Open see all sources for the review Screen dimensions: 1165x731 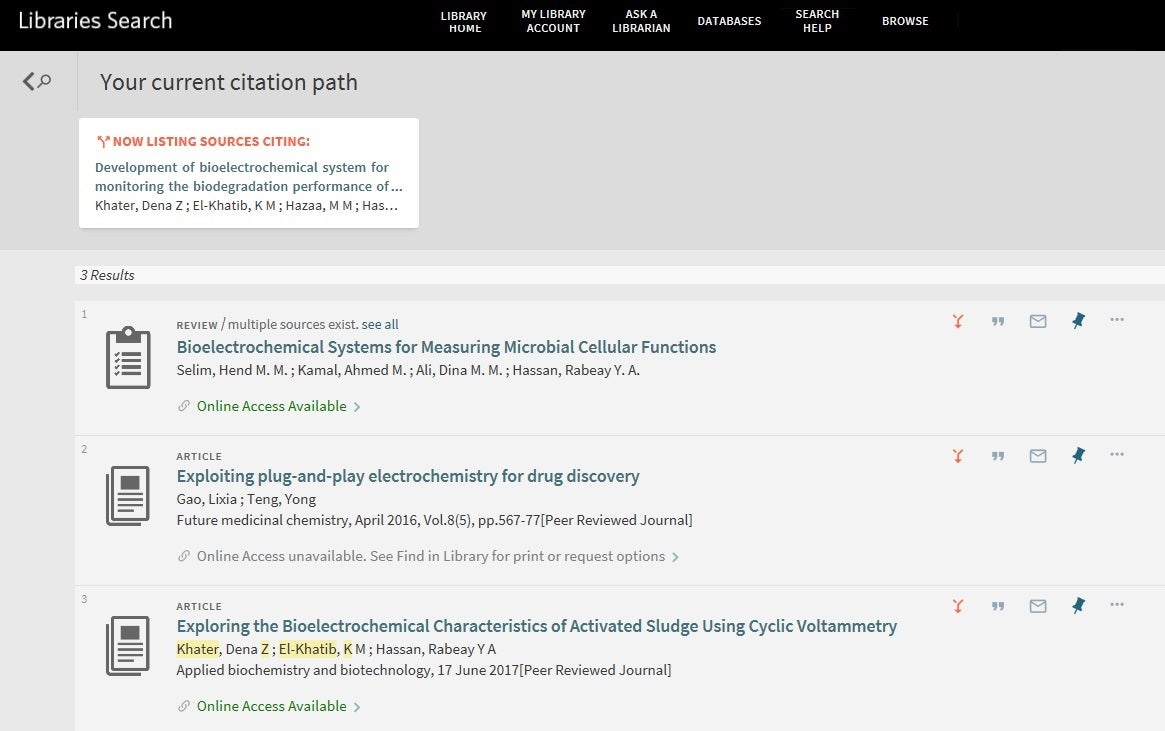(379, 324)
